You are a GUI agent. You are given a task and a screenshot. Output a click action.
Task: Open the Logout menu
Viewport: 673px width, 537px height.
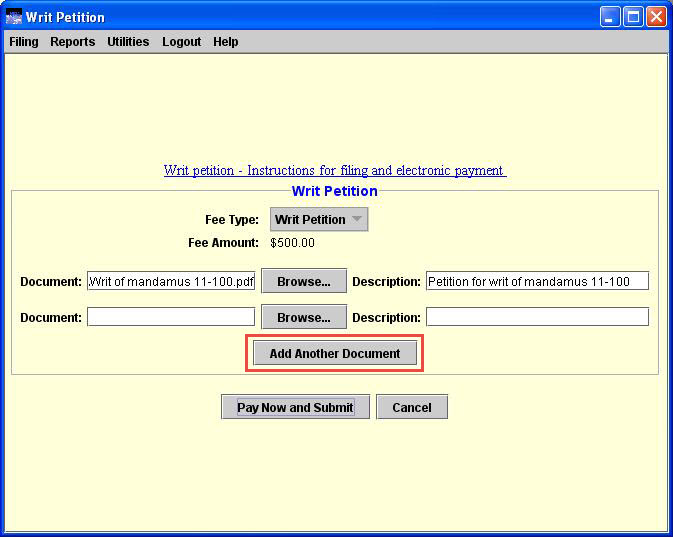coord(182,42)
